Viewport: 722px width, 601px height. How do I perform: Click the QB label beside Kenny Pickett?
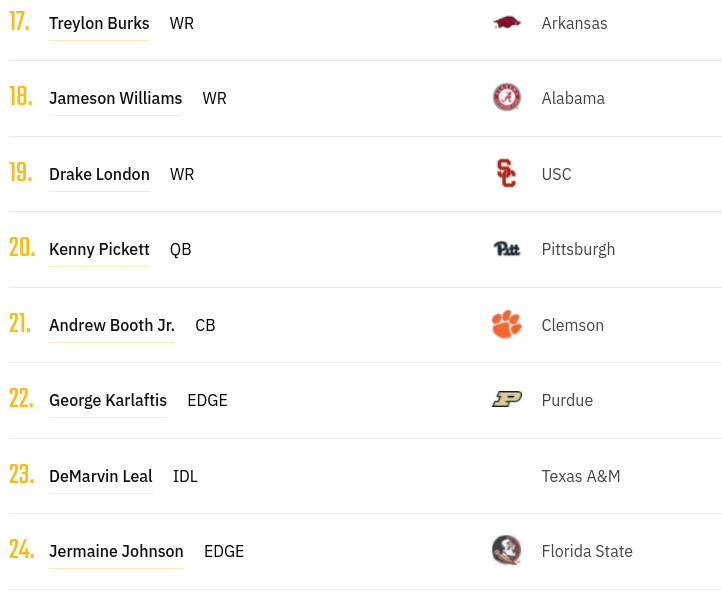point(180,250)
